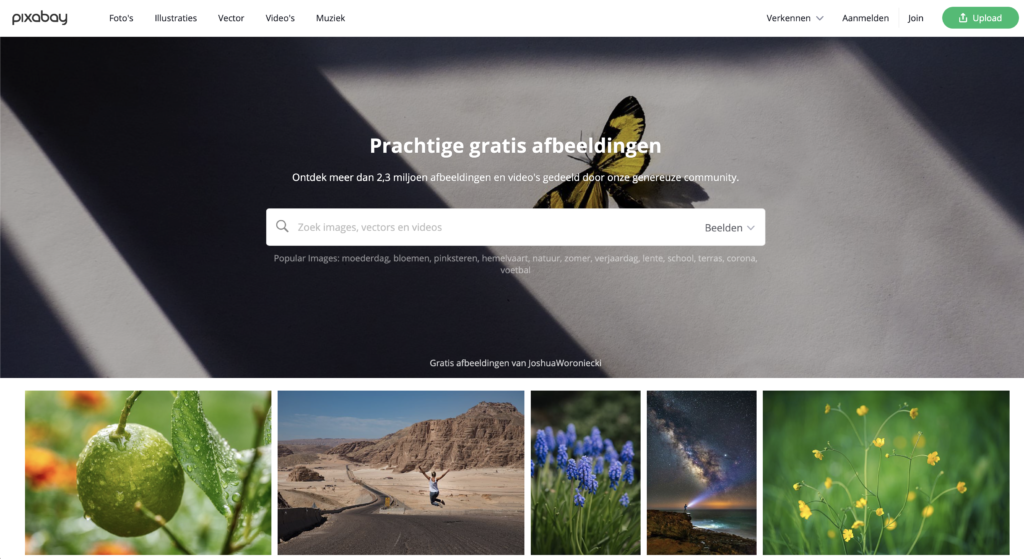Click the Pixabay logo
The width and height of the screenshot is (1024, 559).
click(40, 18)
